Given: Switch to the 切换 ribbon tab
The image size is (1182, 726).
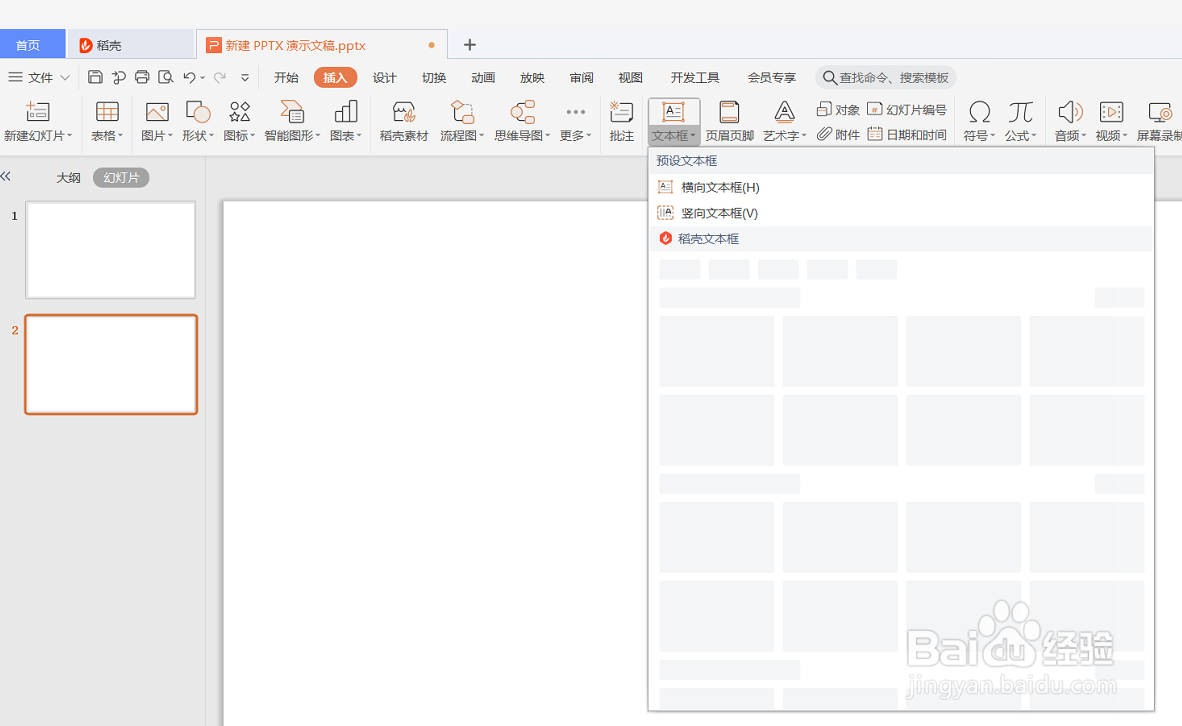Looking at the screenshot, I should click(x=434, y=78).
